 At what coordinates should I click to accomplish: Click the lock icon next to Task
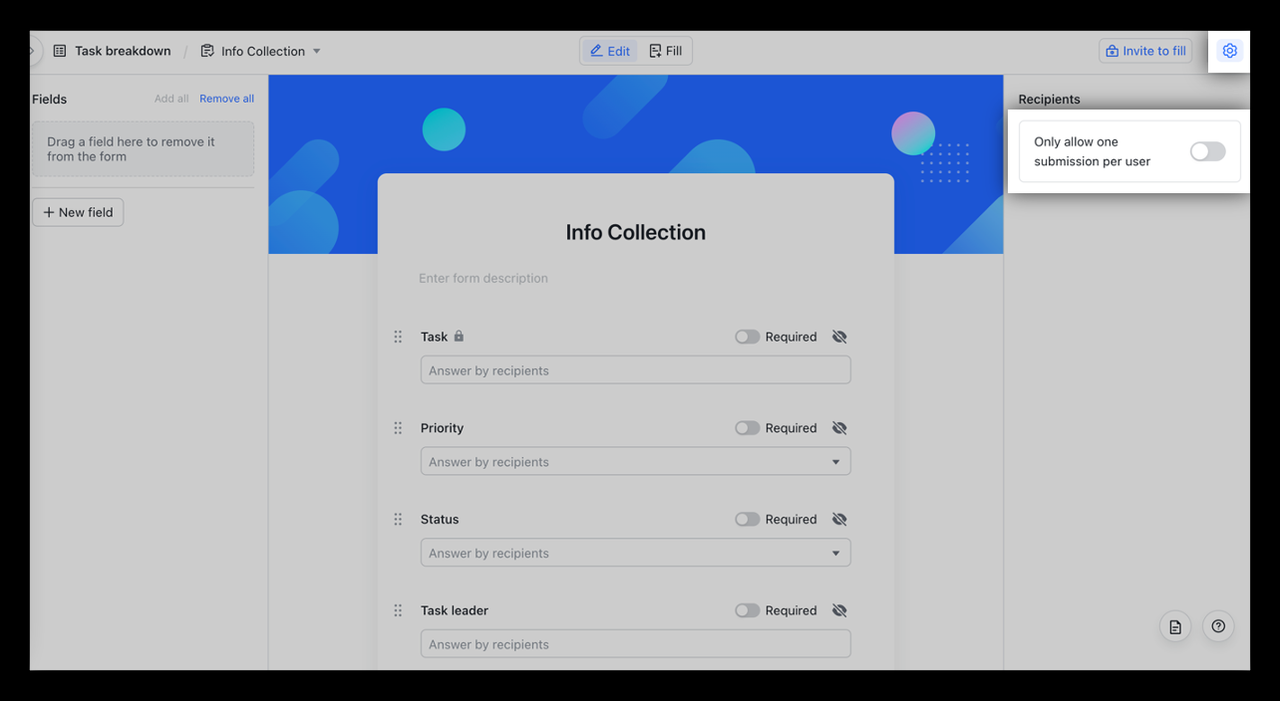[459, 336]
